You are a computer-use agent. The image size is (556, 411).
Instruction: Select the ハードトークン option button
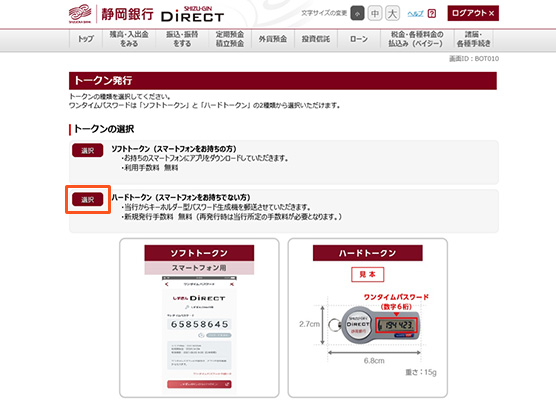click(x=88, y=199)
